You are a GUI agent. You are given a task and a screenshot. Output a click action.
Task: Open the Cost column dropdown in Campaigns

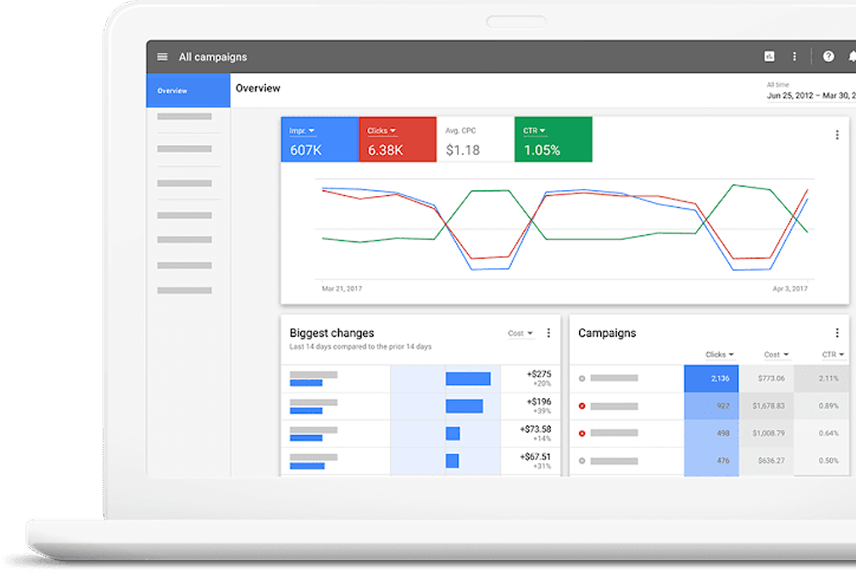tap(776, 355)
